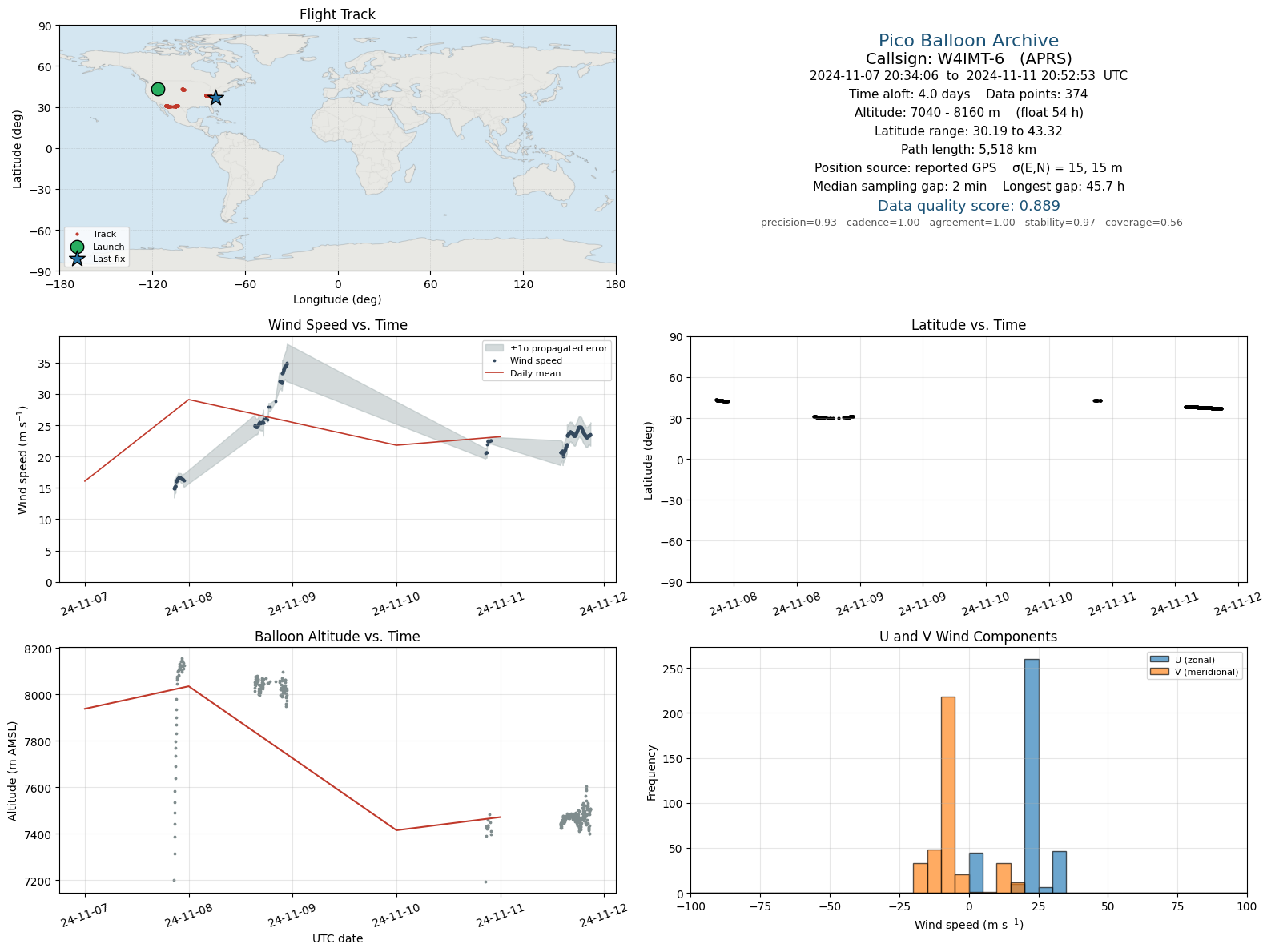Click the green launch marker over North America

(x=158, y=89)
